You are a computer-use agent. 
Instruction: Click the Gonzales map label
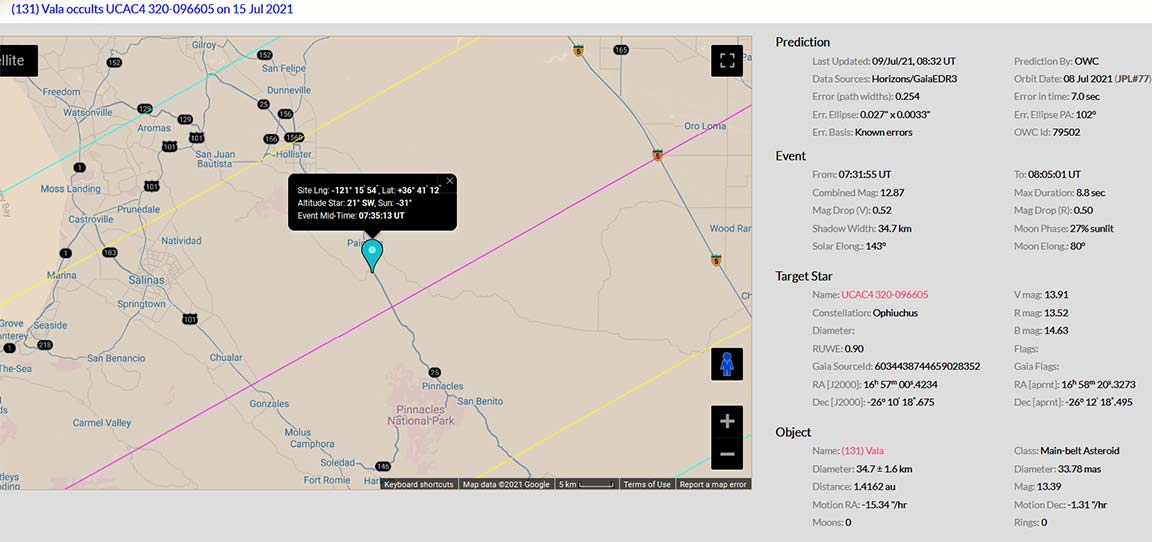point(269,404)
